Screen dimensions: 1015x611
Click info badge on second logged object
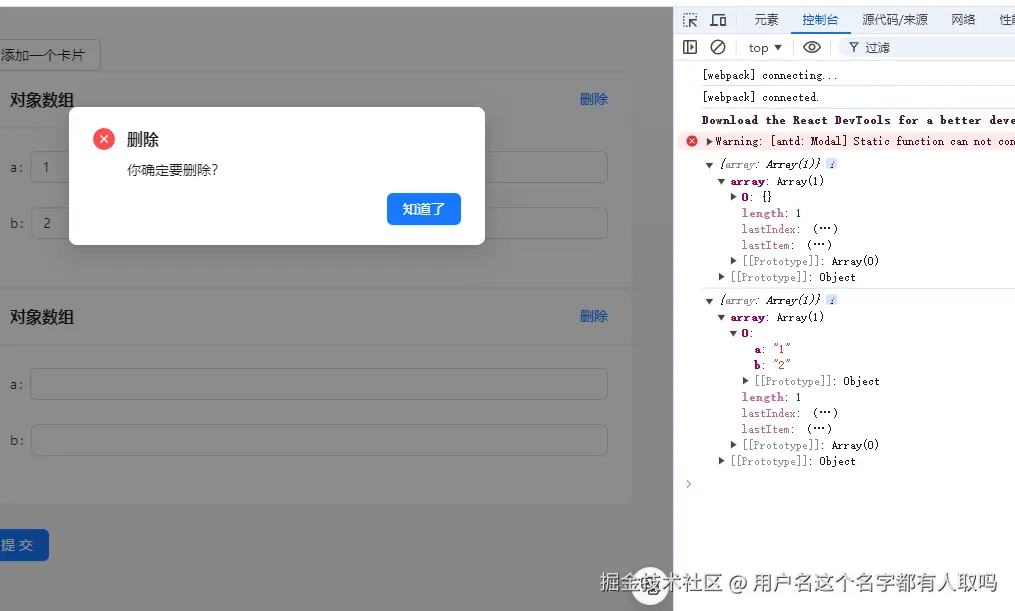(x=832, y=300)
